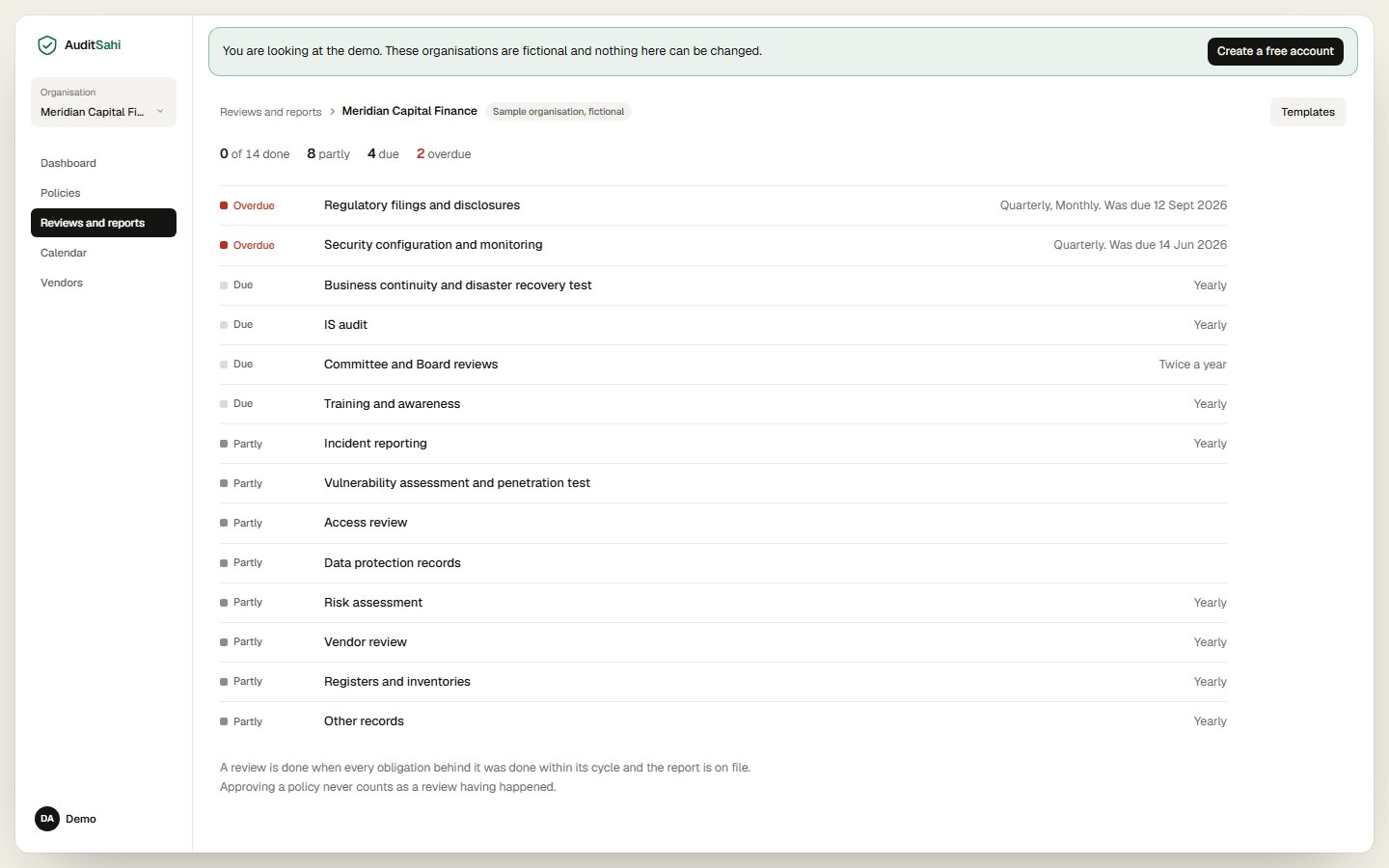Expand the Organisation selector chevron
The image size is (1389, 868).
pos(160,112)
